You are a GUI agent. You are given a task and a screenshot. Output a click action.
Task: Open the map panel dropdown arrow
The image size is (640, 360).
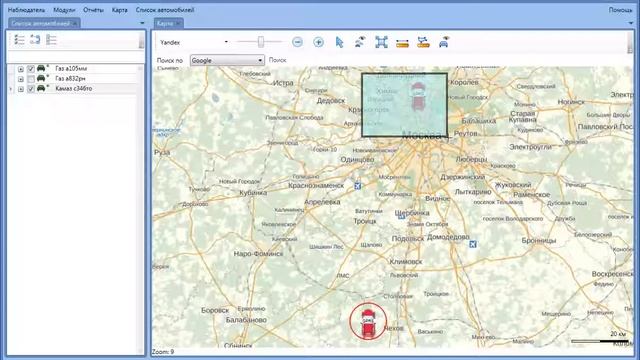point(631,23)
